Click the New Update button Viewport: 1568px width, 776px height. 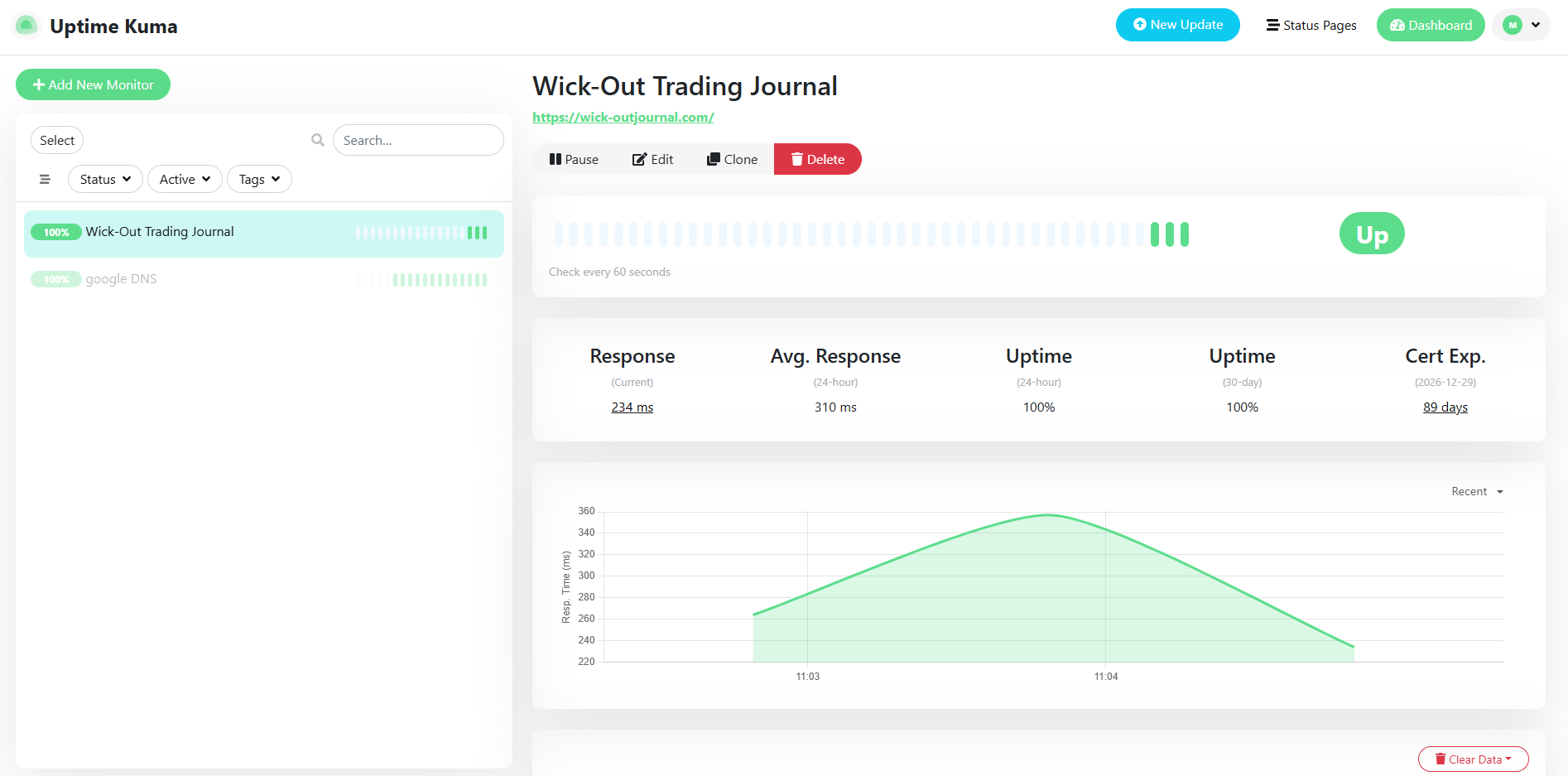(1177, 25)
